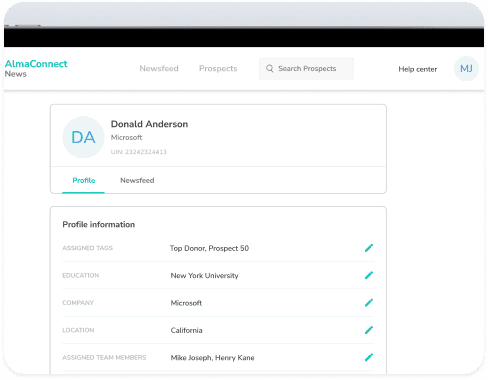Edit the Assigned Tags row pencil icon
This screenshot has width=488, height=380.
(x=369, y=248)
